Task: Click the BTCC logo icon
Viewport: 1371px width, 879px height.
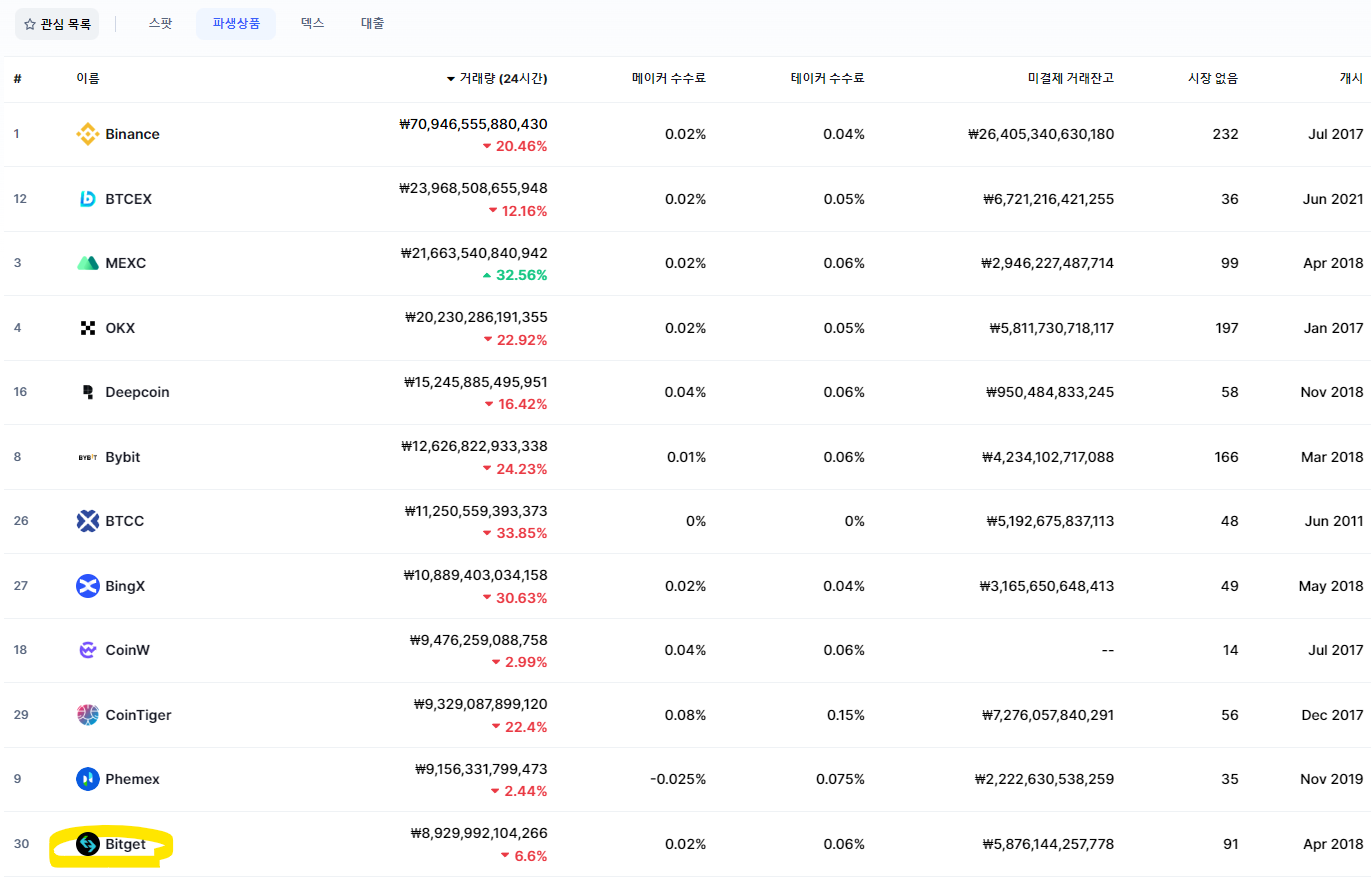Action: [x=88, y=521]
